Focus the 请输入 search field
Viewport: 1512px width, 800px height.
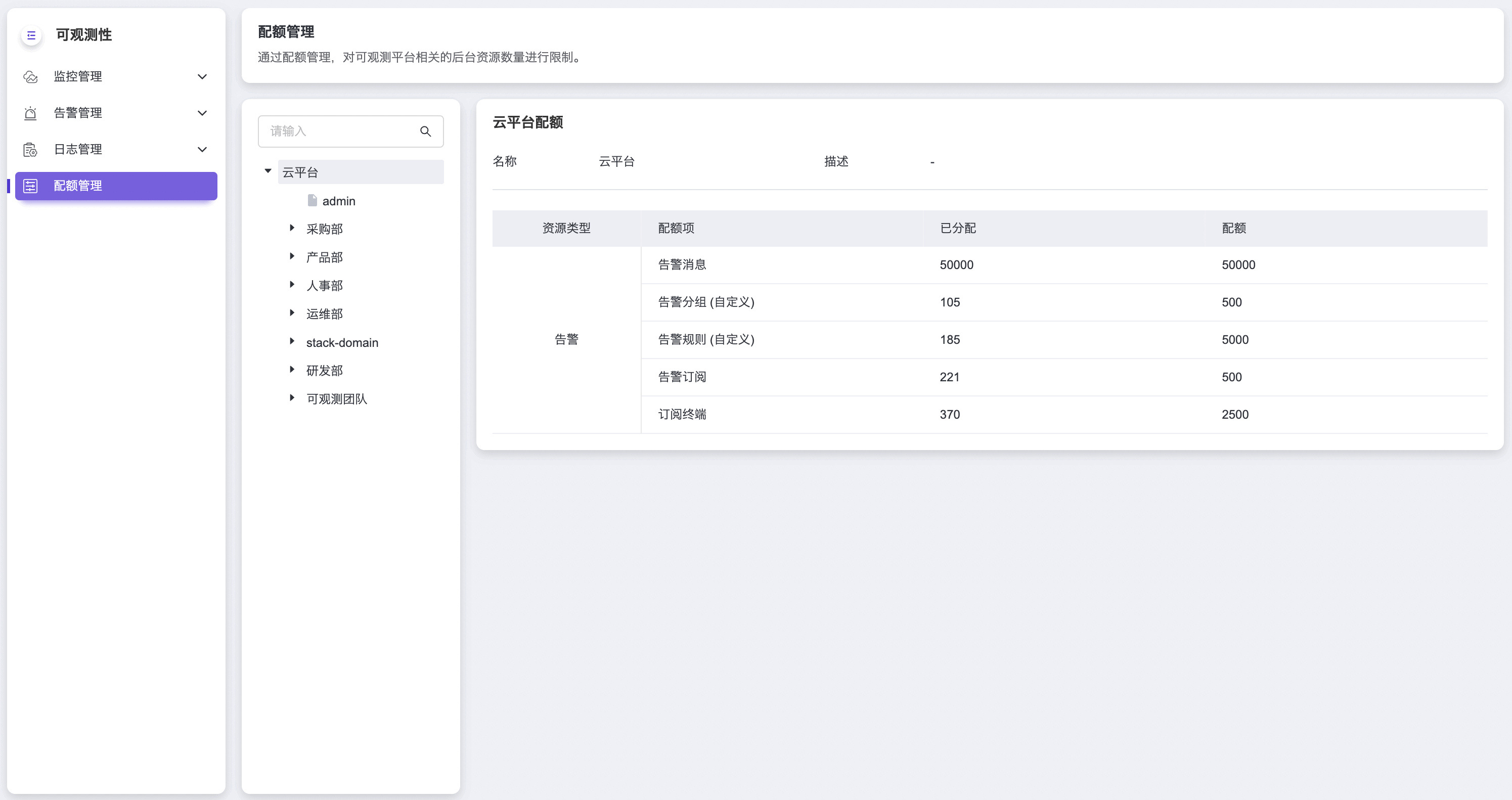340,131
